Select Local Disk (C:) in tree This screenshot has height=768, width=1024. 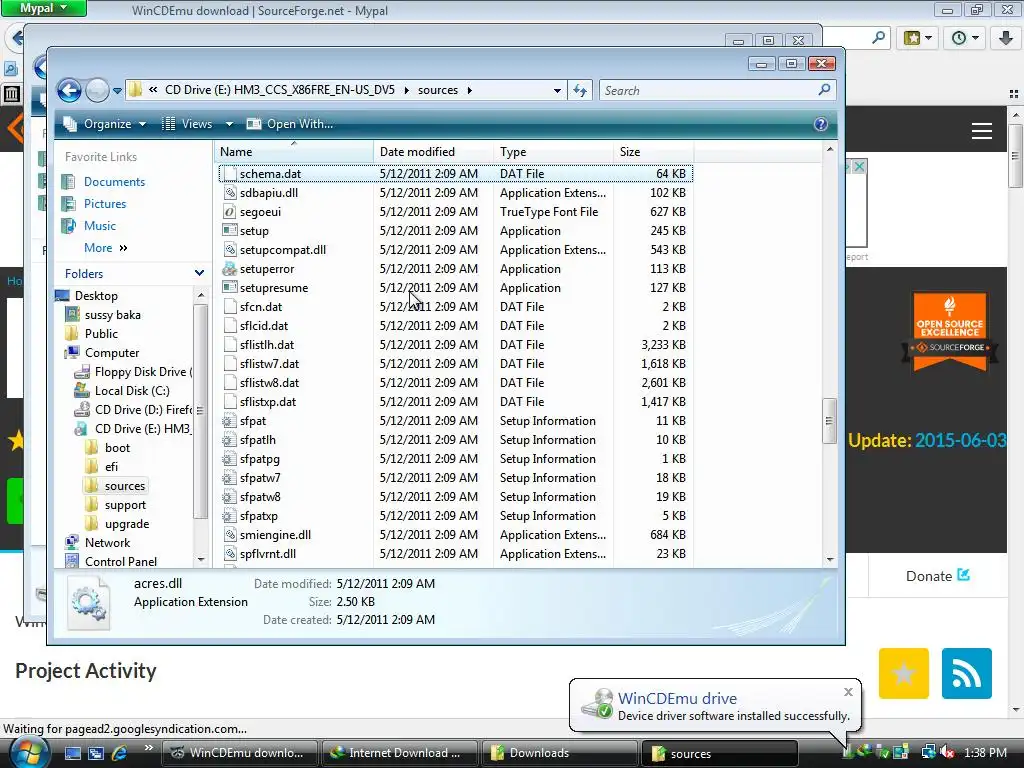pos(132,391)
